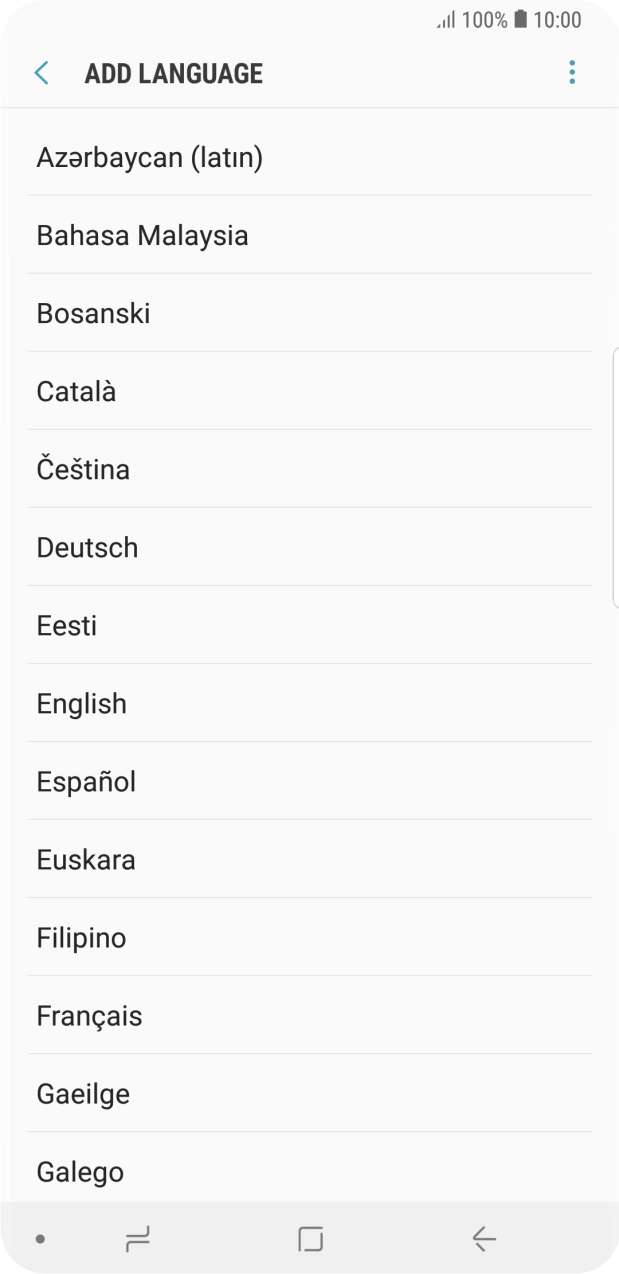This screenshot has height=1274, width=619.
Task: Select Filipino from the language list
Action: pyautogui.click(x=81, y=938)
